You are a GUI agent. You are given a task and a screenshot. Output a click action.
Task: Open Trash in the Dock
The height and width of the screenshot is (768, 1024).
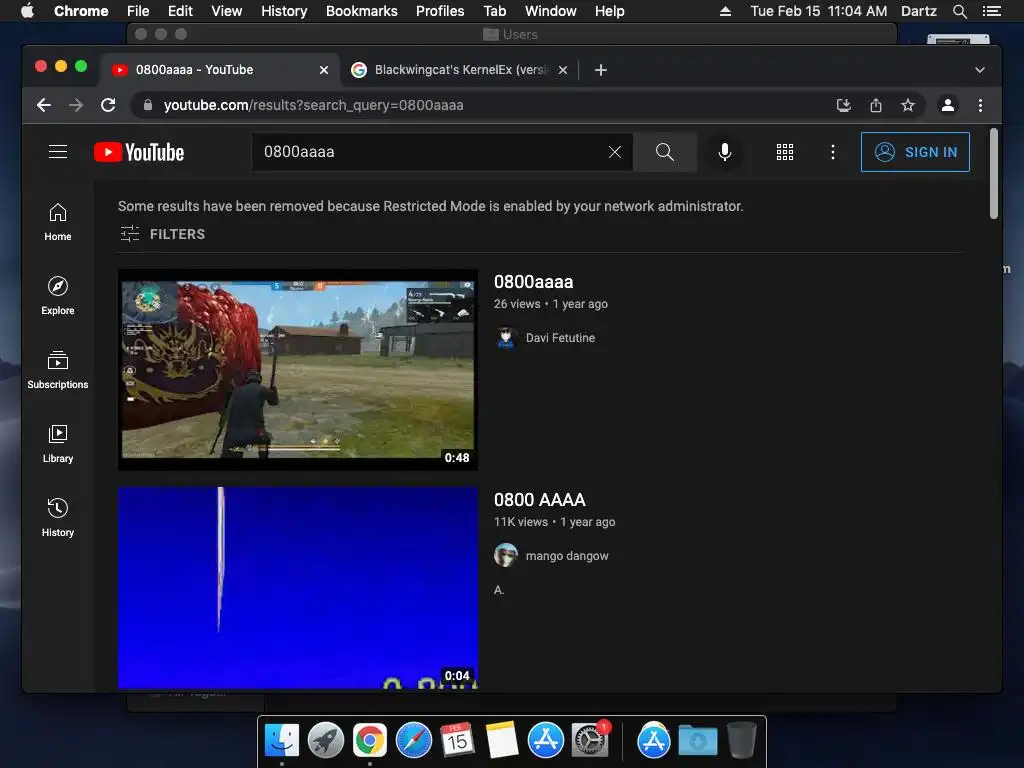[x=741, y=740]
